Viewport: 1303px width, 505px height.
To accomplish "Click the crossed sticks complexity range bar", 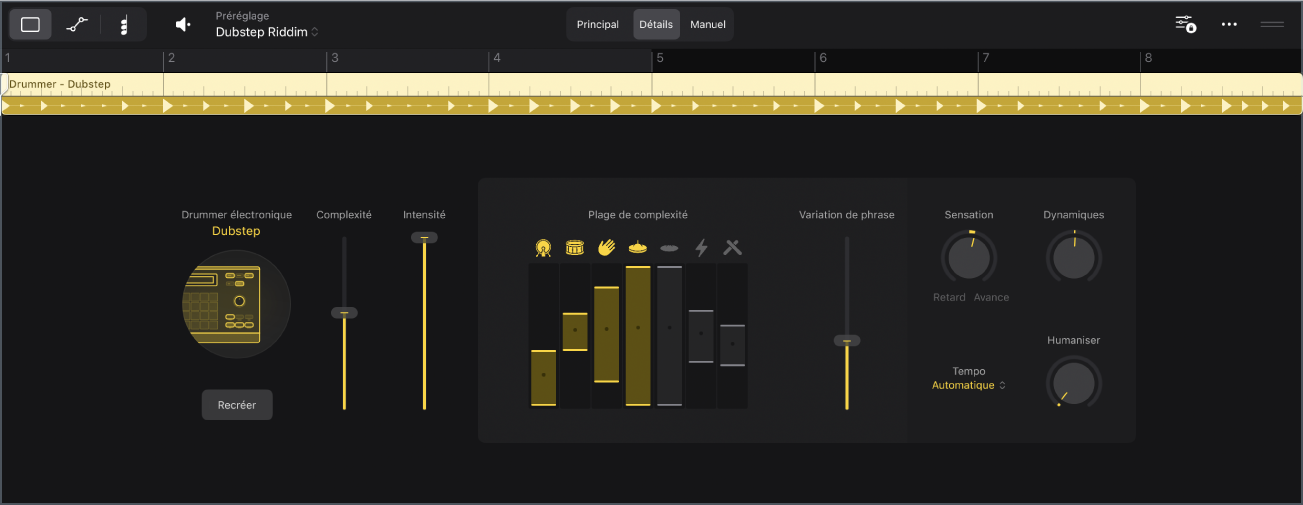I will point(733,345).
